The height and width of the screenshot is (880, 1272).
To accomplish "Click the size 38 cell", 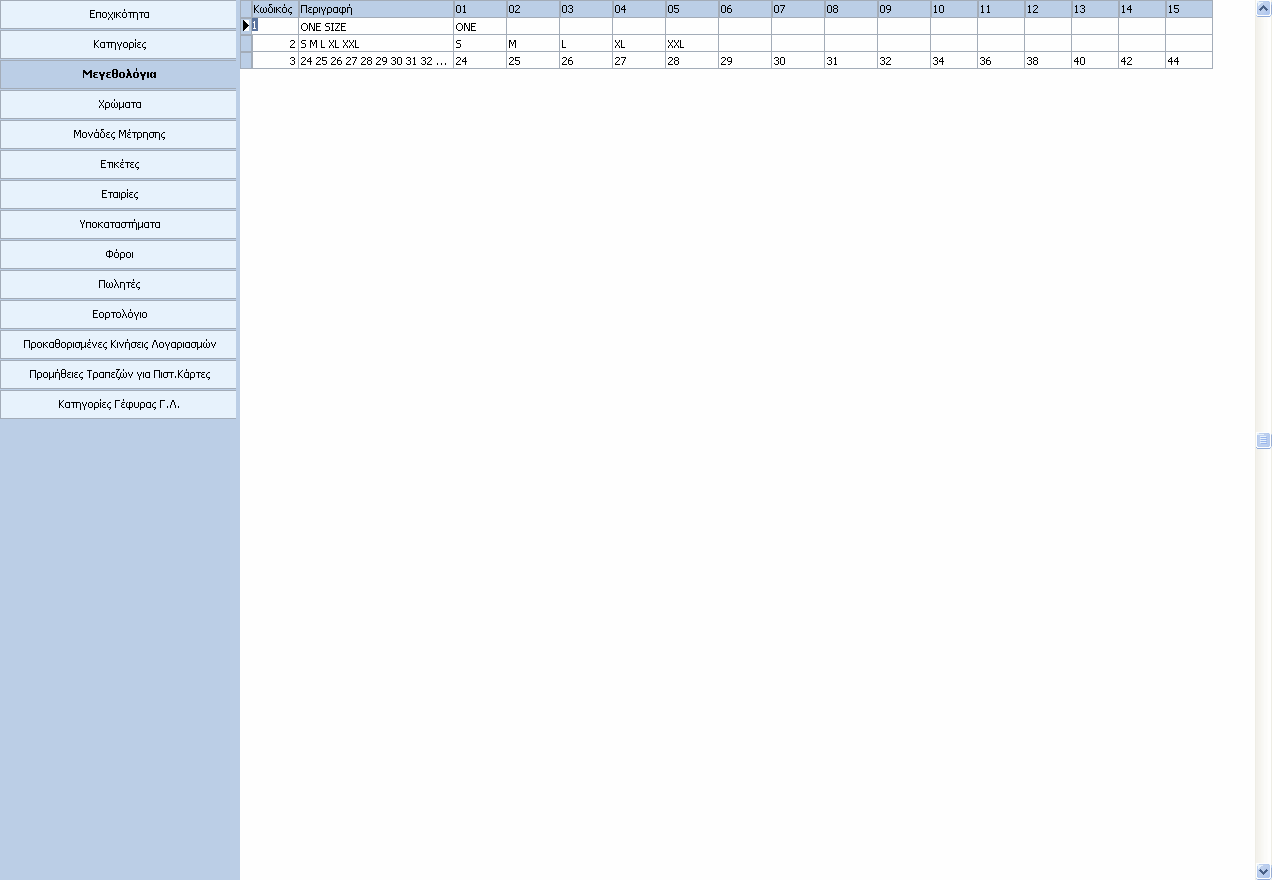I will (x=1047, y=61).
